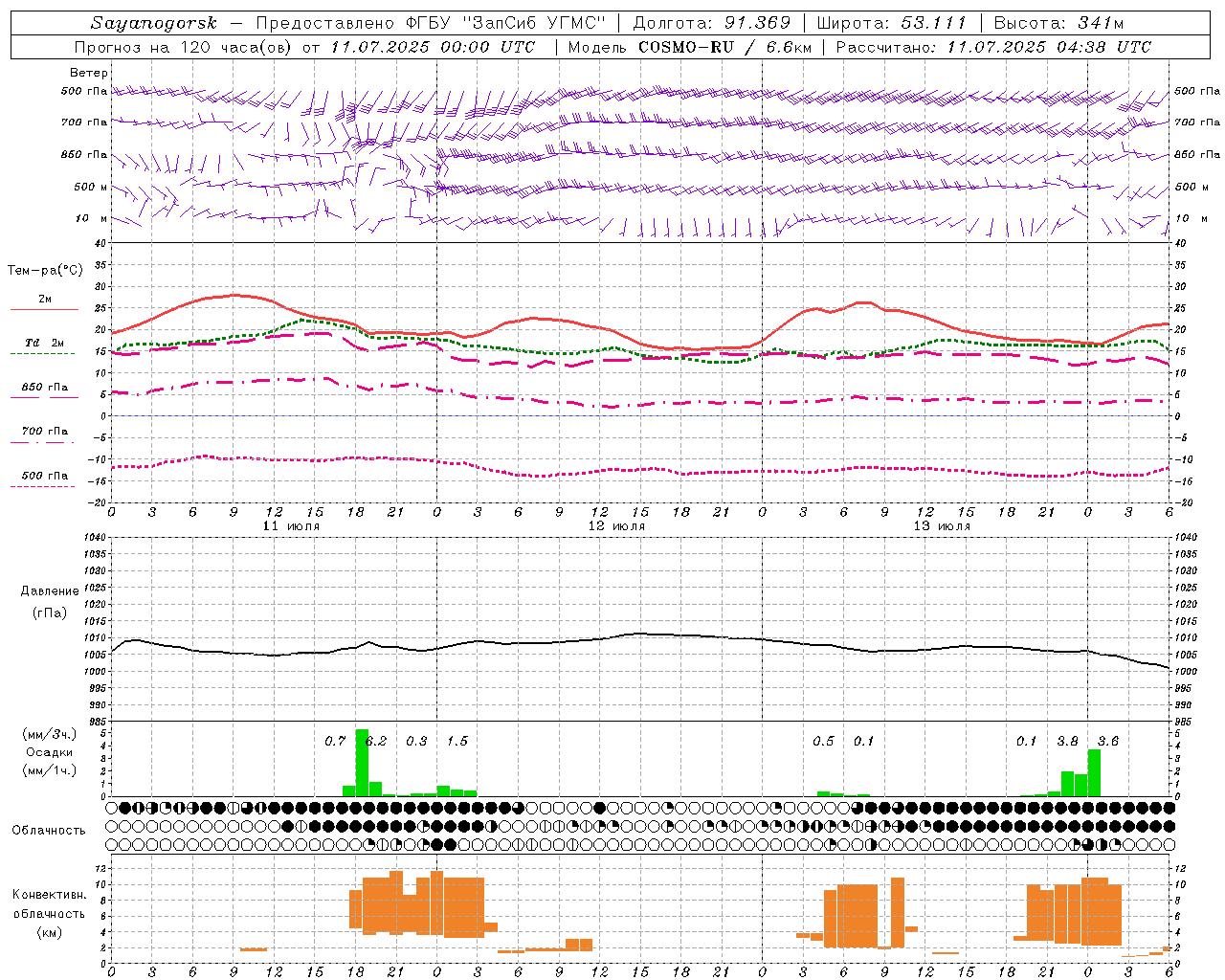Image resolution: width=1225 pixels, height=980 pixels.
Task: Click the '1040' top pressure axis value on left
Action: [96, 538]
